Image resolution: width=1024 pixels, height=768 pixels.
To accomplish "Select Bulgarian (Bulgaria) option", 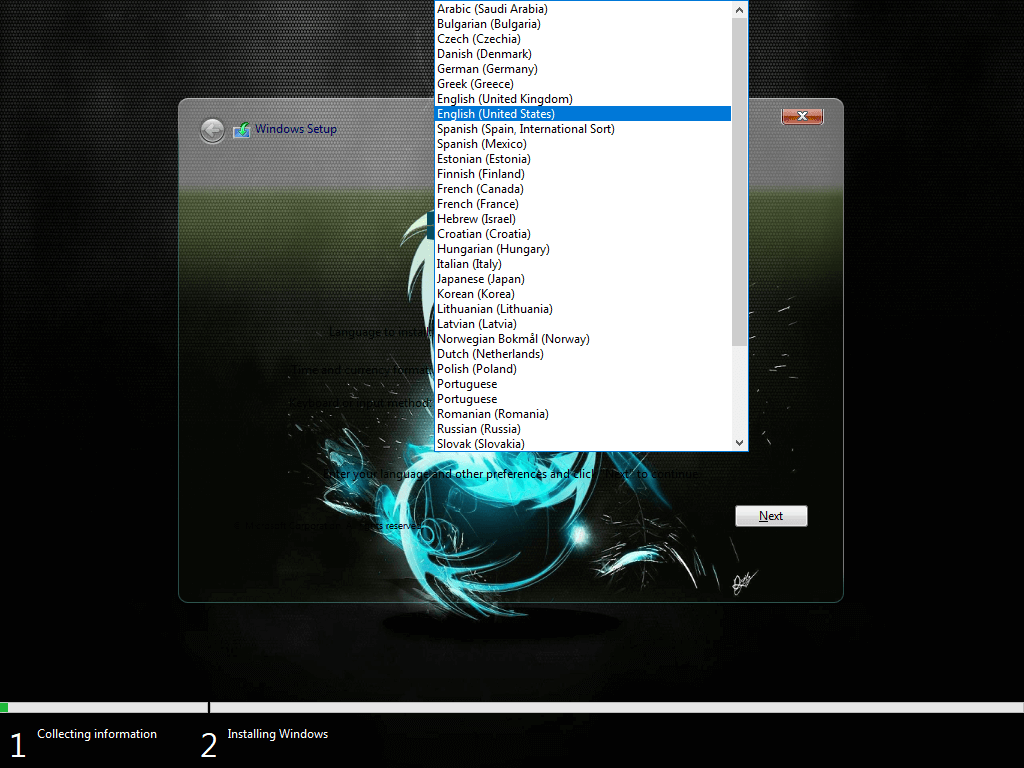I will coord(583,24).
